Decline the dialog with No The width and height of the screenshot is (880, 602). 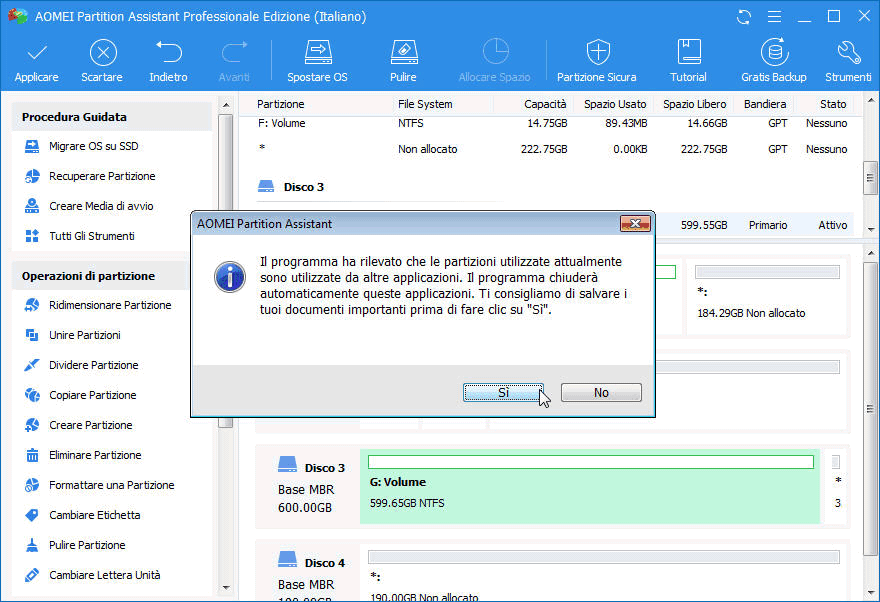coord(601,393)
